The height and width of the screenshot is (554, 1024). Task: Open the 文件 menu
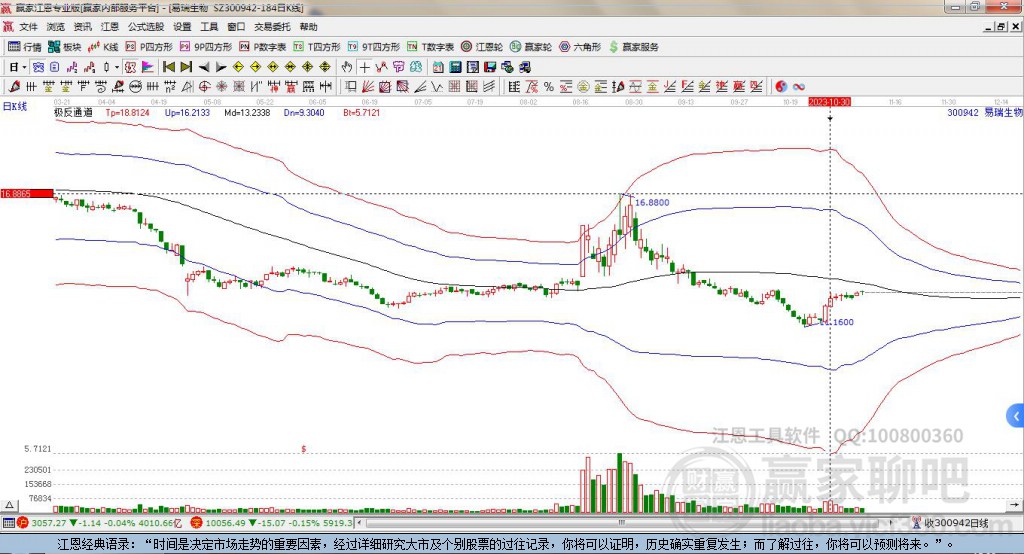(28, 27)
